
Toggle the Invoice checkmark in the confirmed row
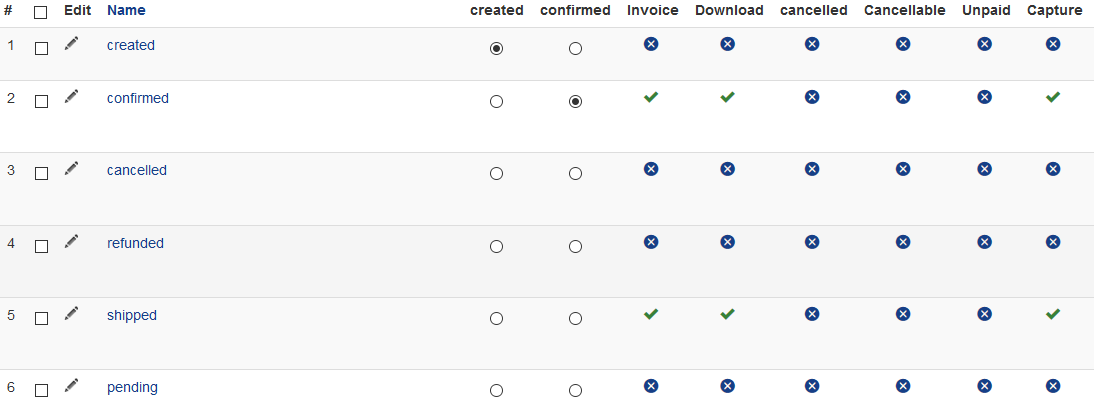651,97
